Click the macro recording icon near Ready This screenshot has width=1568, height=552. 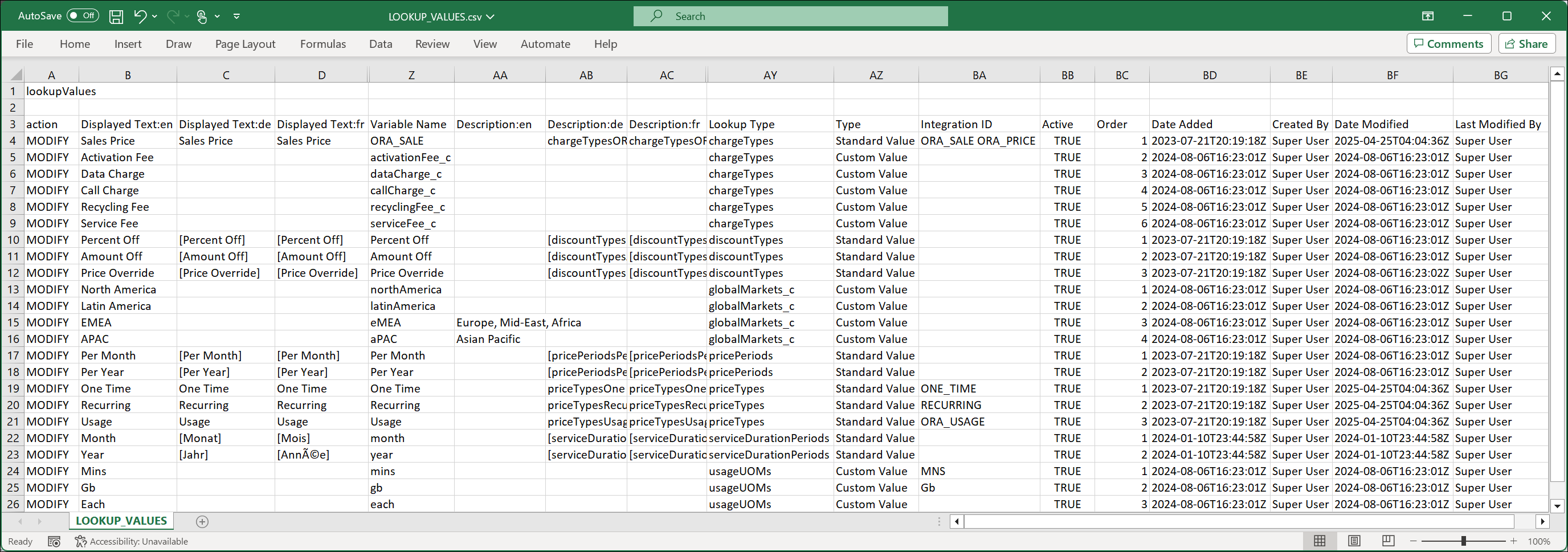[54, 541]
